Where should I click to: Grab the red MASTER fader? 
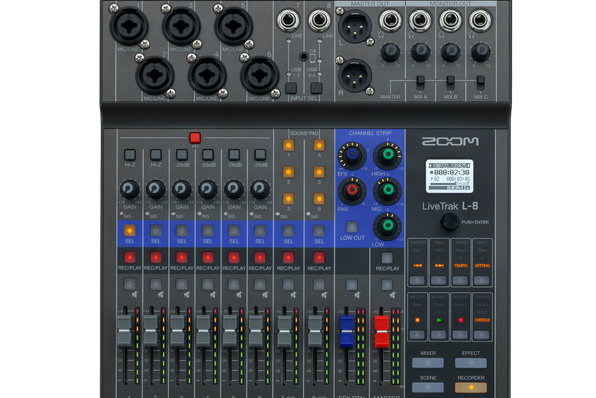(382, 331)
